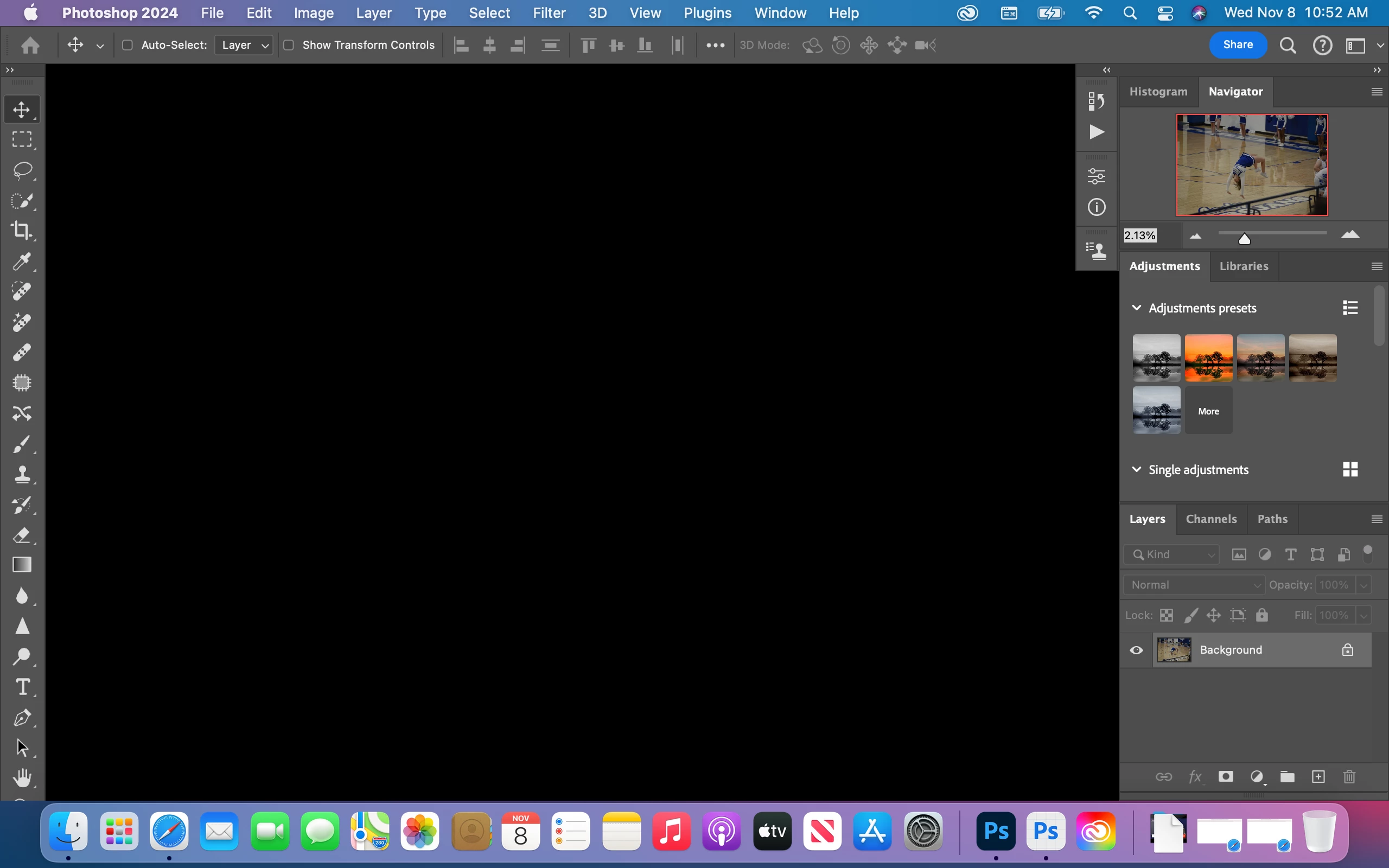The image size is (1389, 868).
Task: Select the Crop tool
Action: [x=22, y=231]
